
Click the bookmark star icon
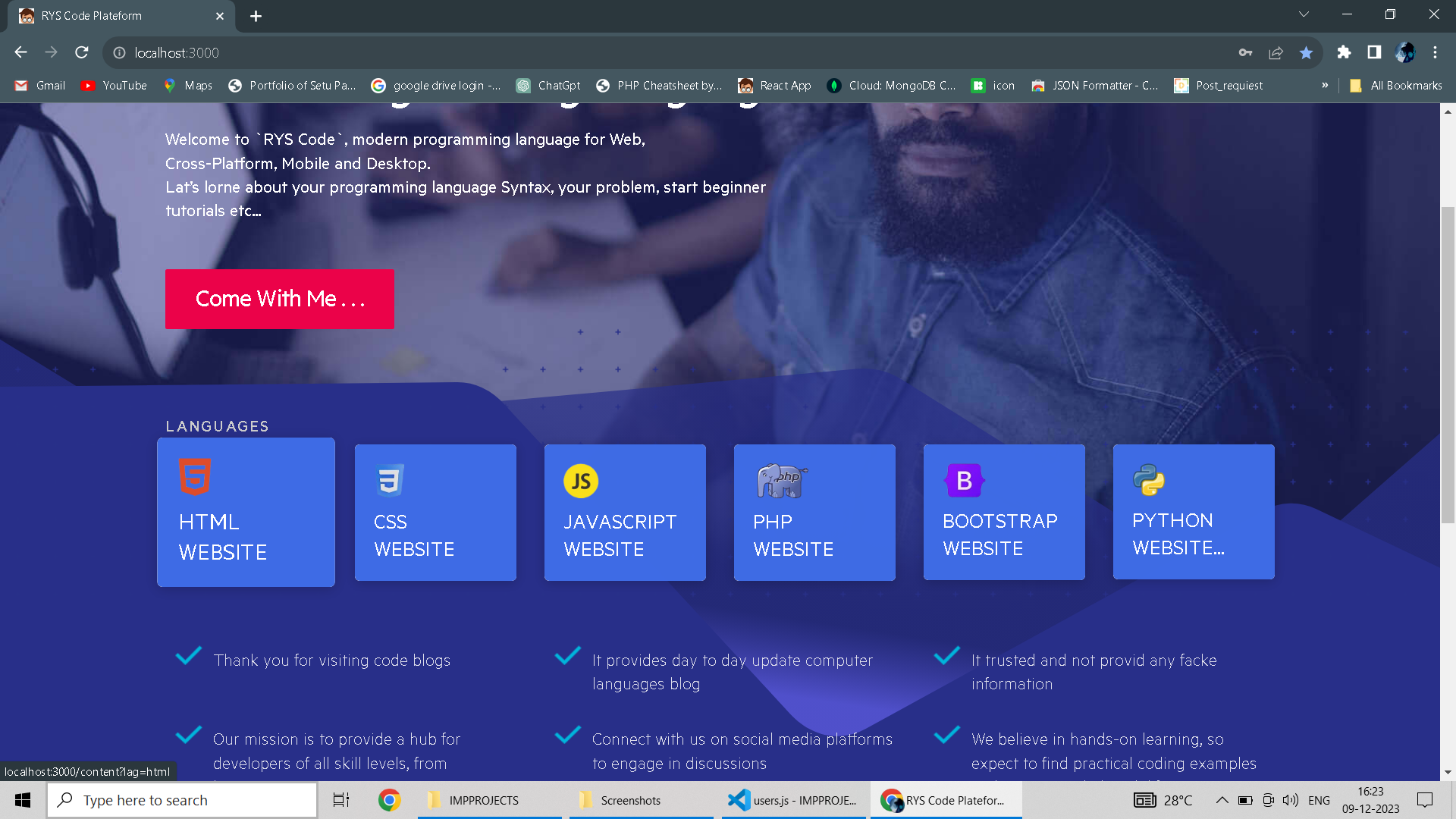1306,52
